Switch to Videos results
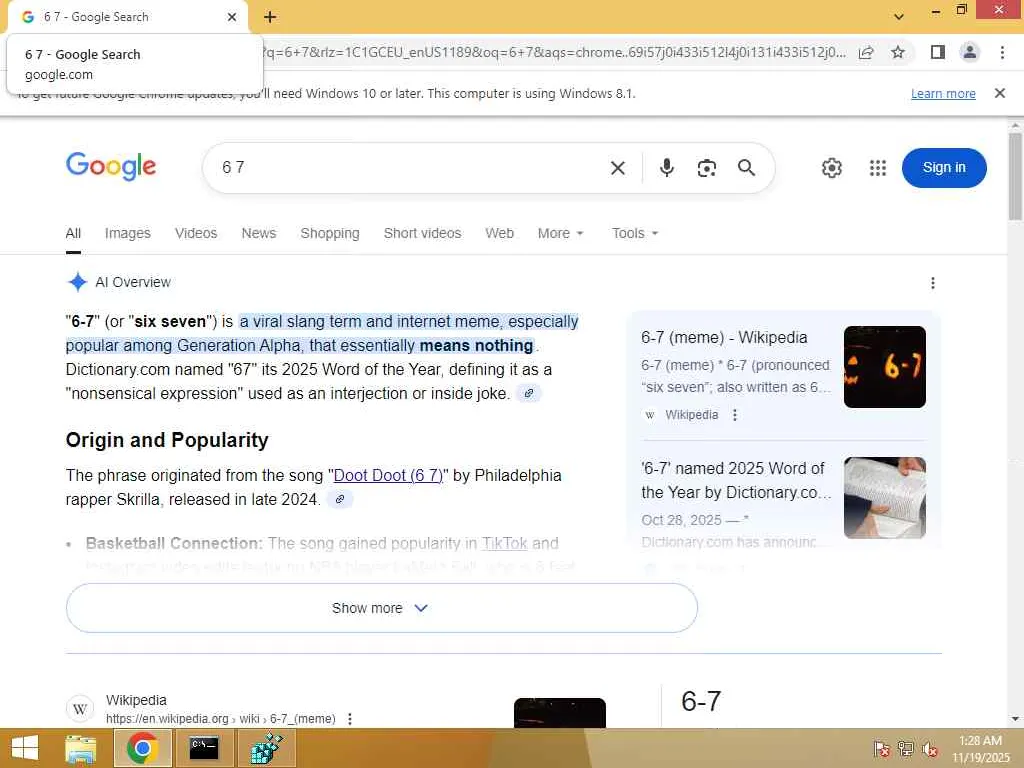Viewport: 1024px width, 768px height. [x=196, y=233]
